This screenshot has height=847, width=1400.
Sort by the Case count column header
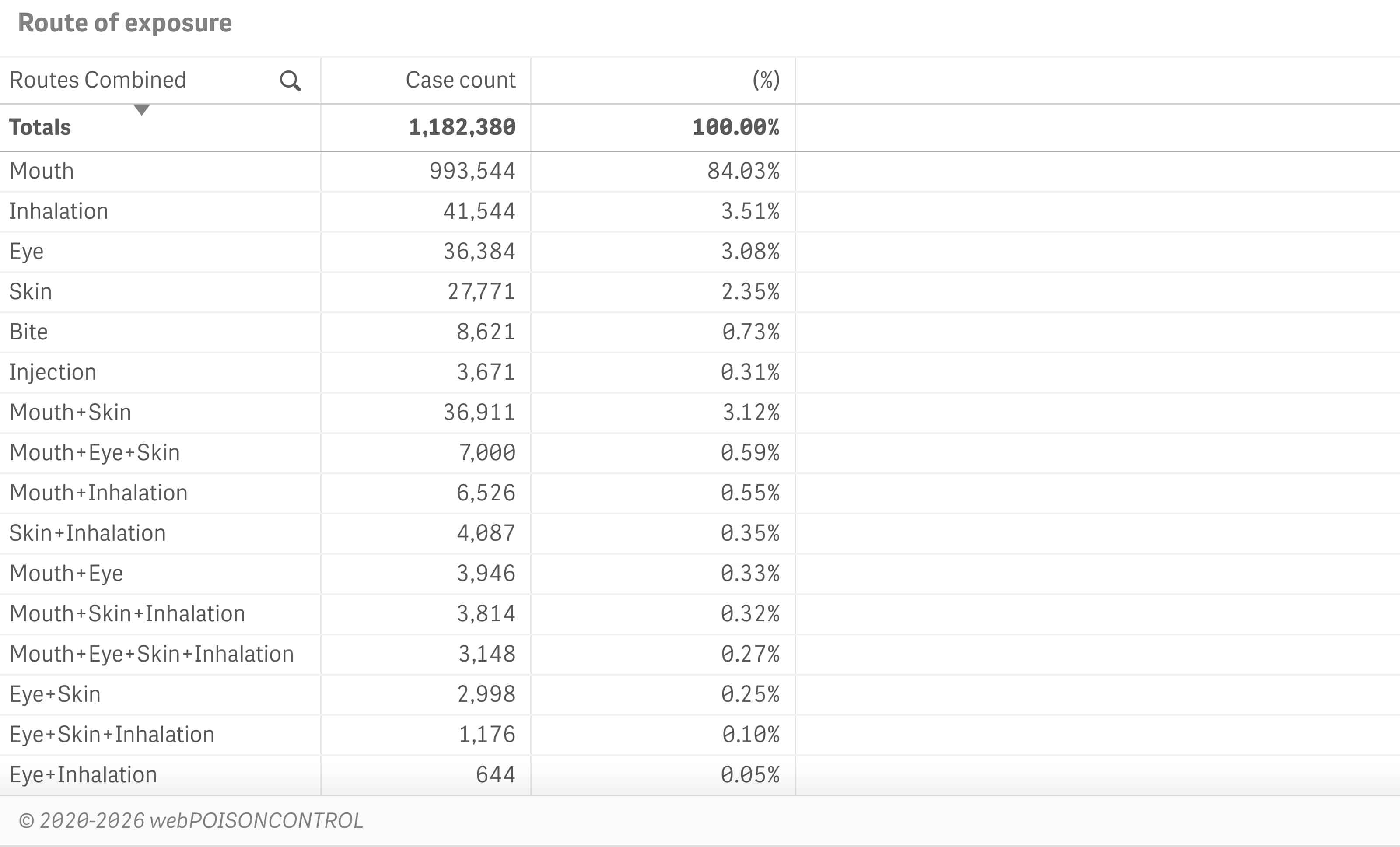(460, 80)
